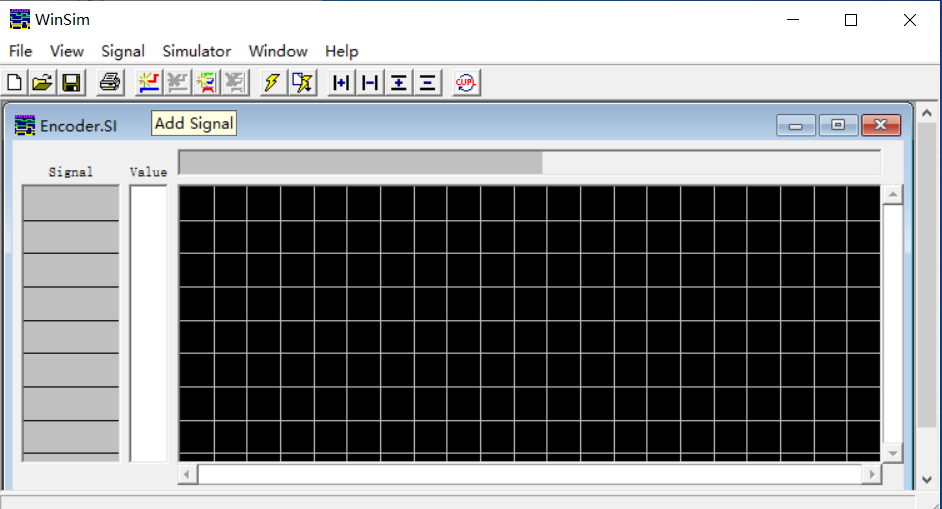Click the waveform vertical scrollbar up arrow

point(893,194)
